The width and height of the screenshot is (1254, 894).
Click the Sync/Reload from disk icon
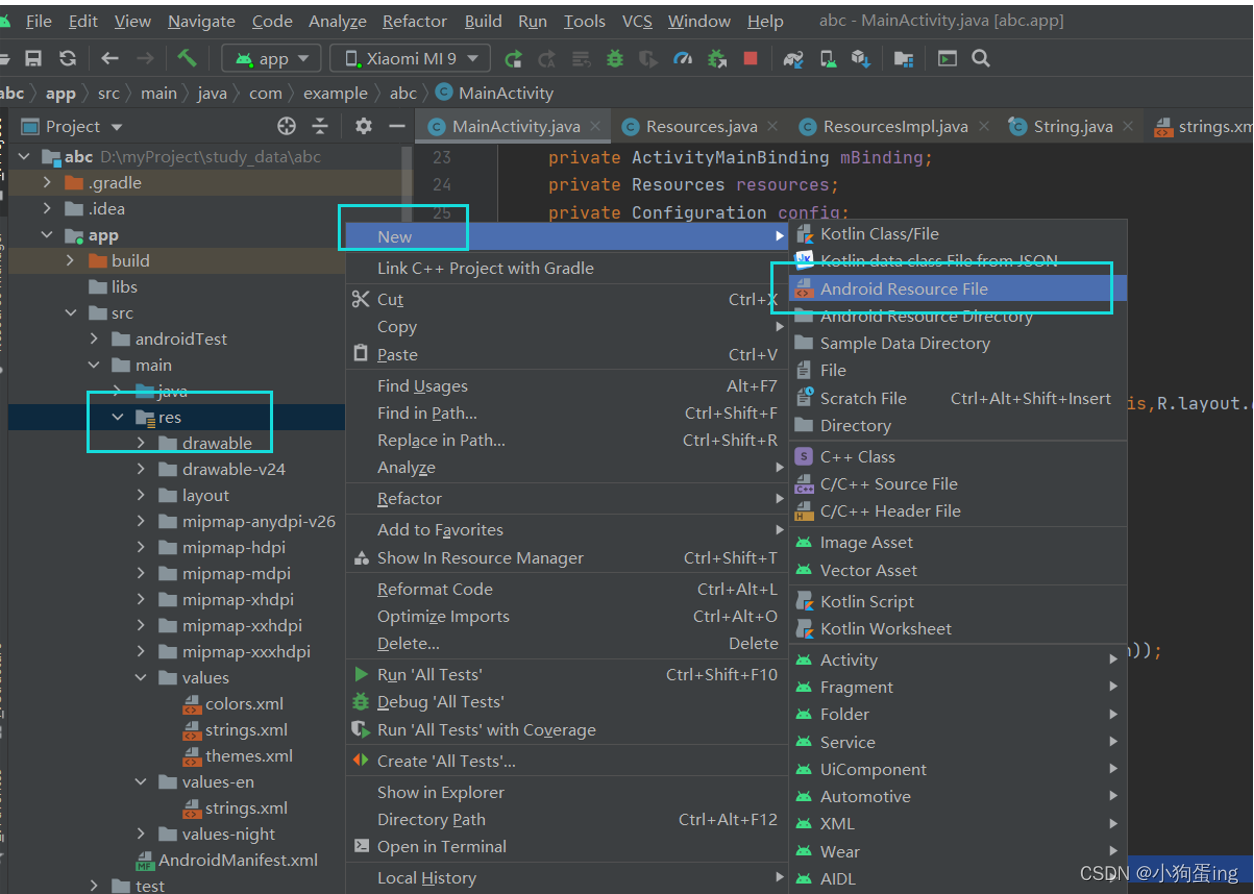coord(67,59)
